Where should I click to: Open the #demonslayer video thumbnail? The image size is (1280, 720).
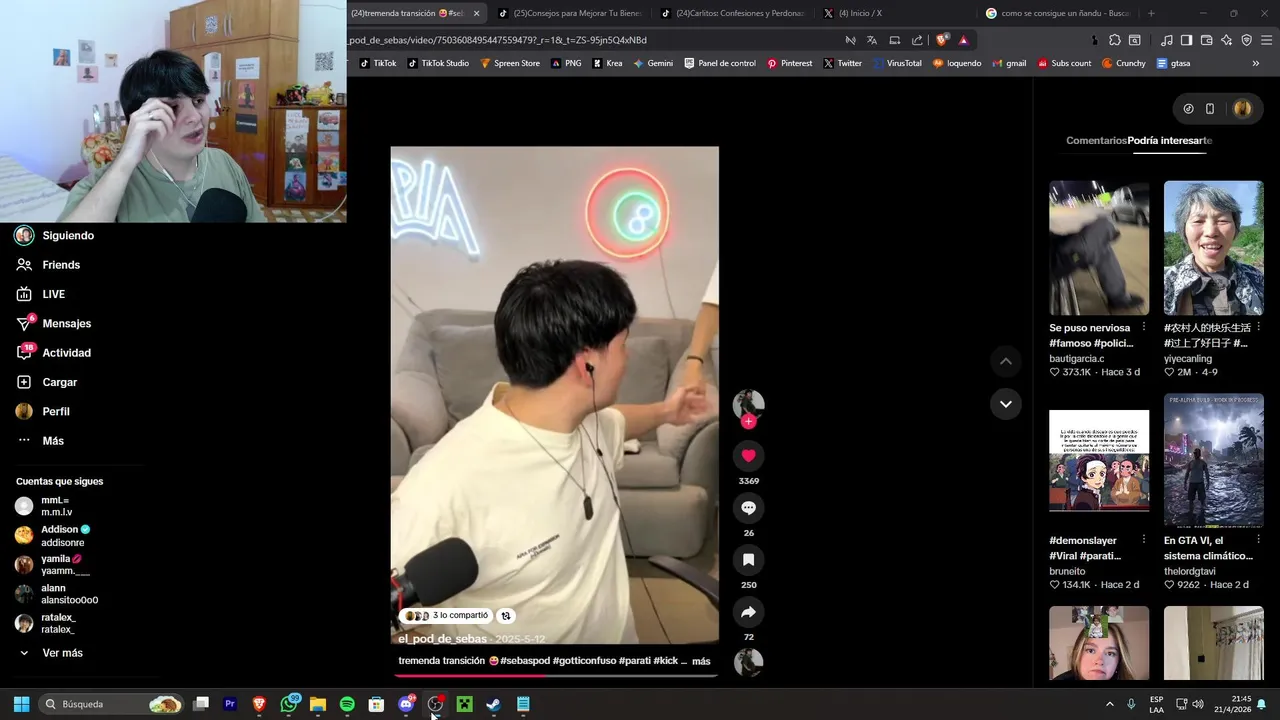click(x=1099, y=460)
